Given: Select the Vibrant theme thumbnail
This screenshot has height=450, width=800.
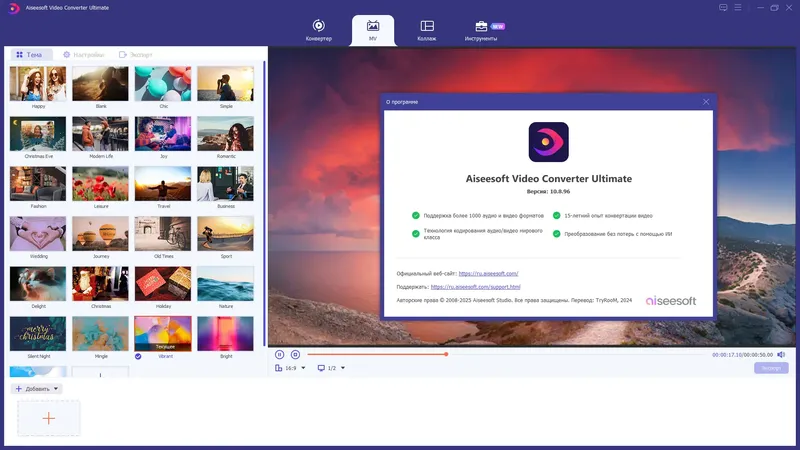Looking at the screenshot, I should coord(163,334).
